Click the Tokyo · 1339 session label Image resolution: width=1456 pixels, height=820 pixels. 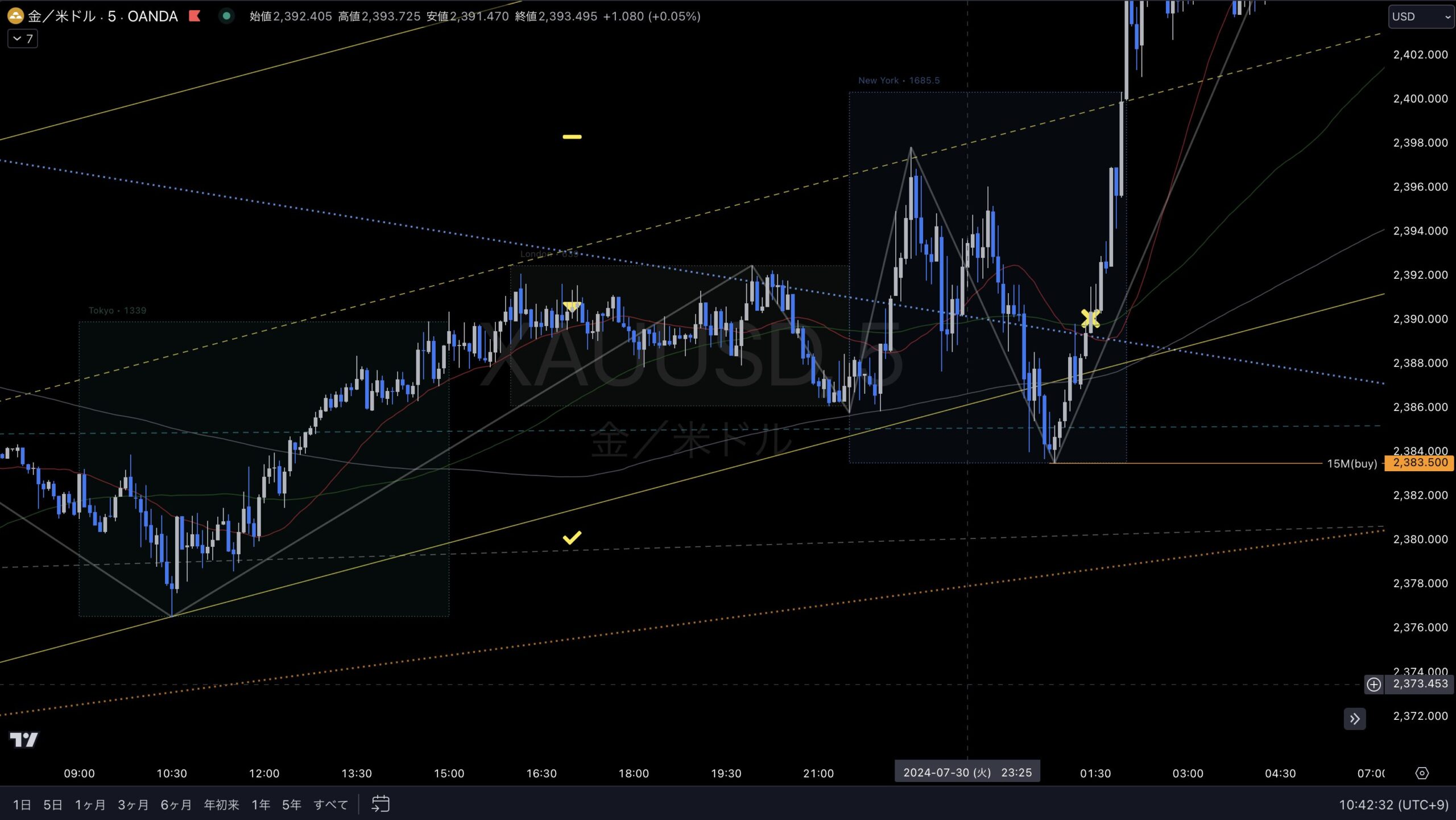point(117,310)
